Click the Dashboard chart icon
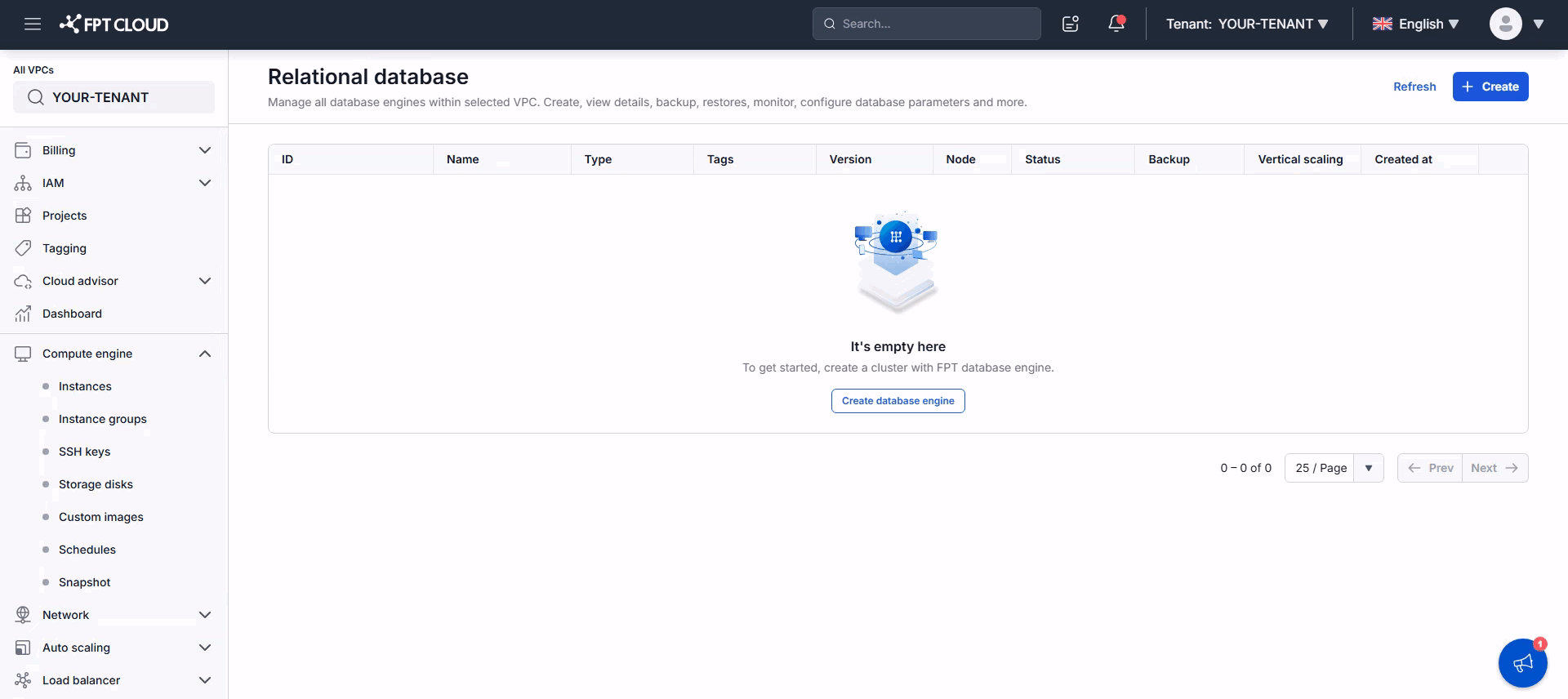Viewport: 1568px width, 699px height. tap(23, 314)
